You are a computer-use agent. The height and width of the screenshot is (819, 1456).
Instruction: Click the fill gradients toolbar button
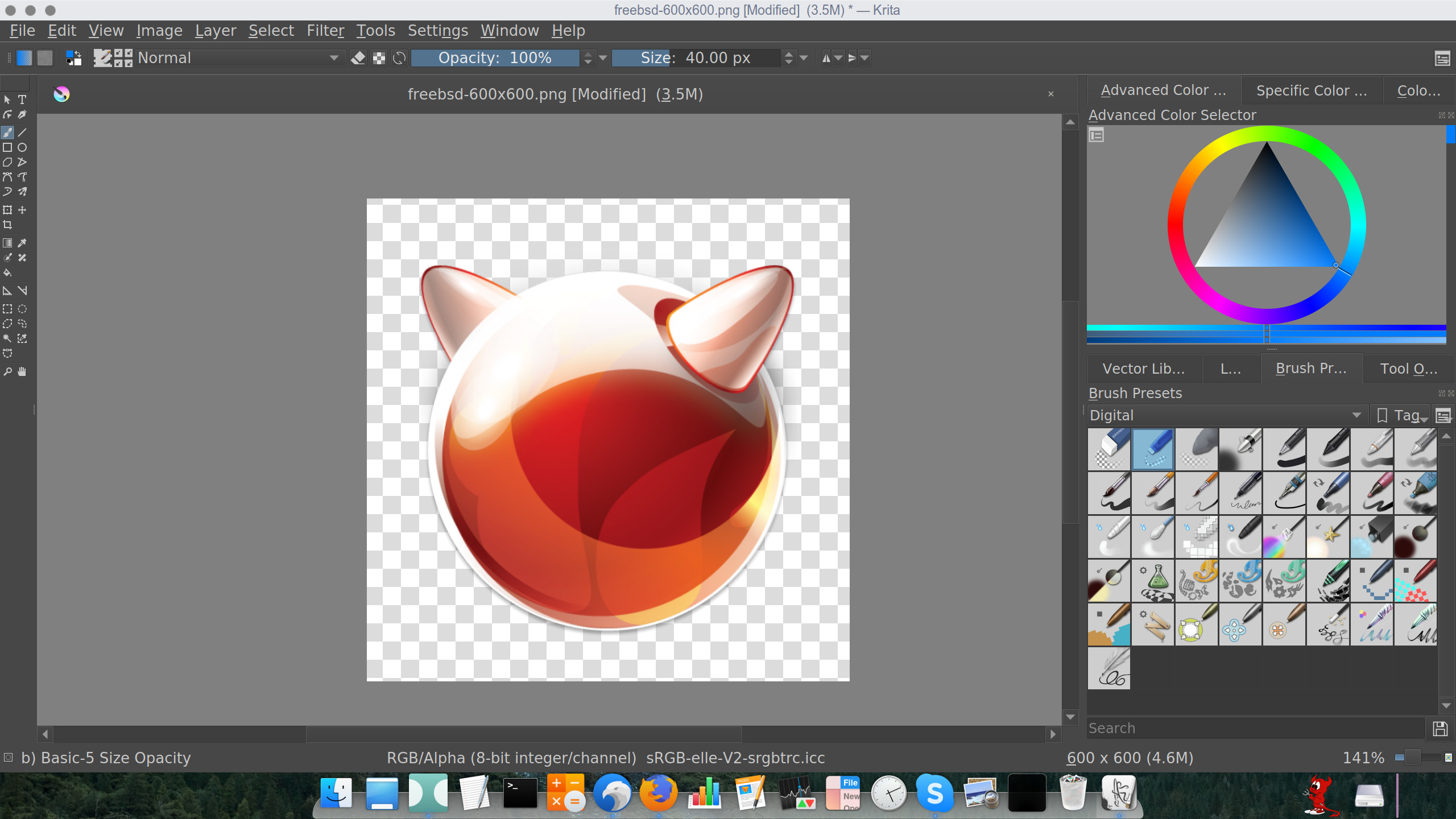[x=24, y=58]
